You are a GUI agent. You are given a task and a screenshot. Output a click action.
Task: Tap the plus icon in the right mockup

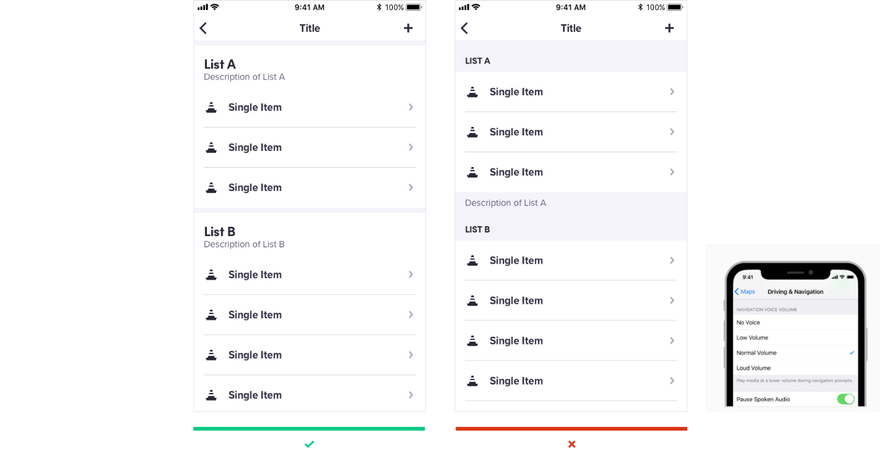[x=669, y=28]
